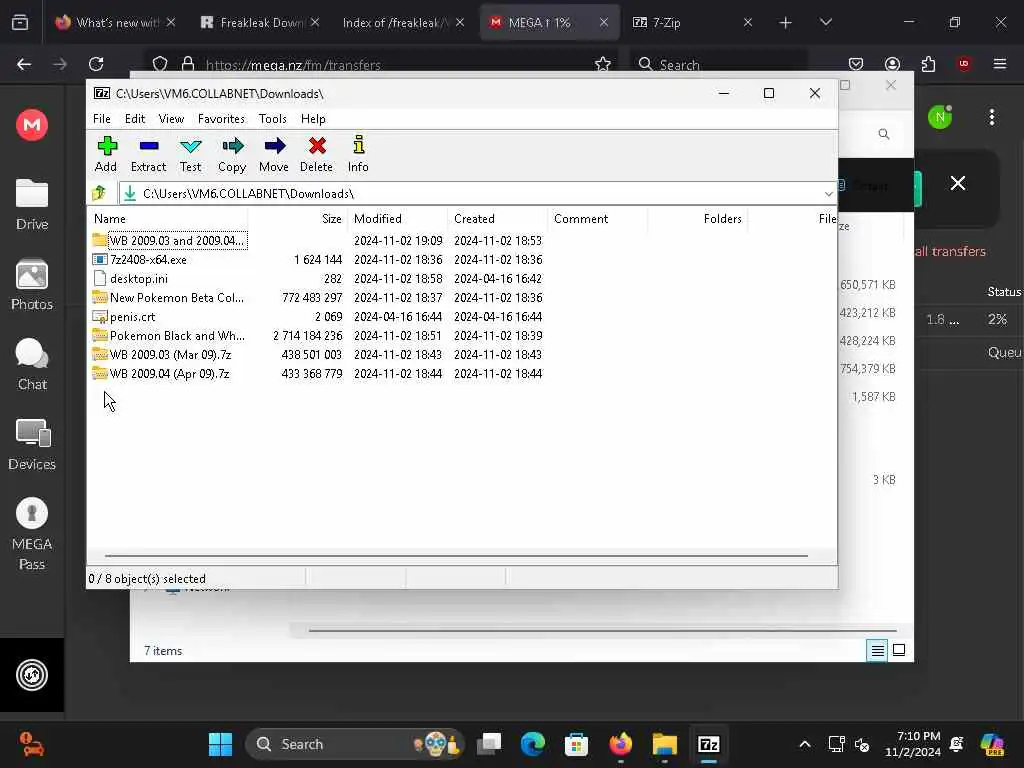Screen dimensions: 1024x768
Task: Click the Add button in 7-Zip toolbar
Action: pyautogui.click(x=106, y=155)
